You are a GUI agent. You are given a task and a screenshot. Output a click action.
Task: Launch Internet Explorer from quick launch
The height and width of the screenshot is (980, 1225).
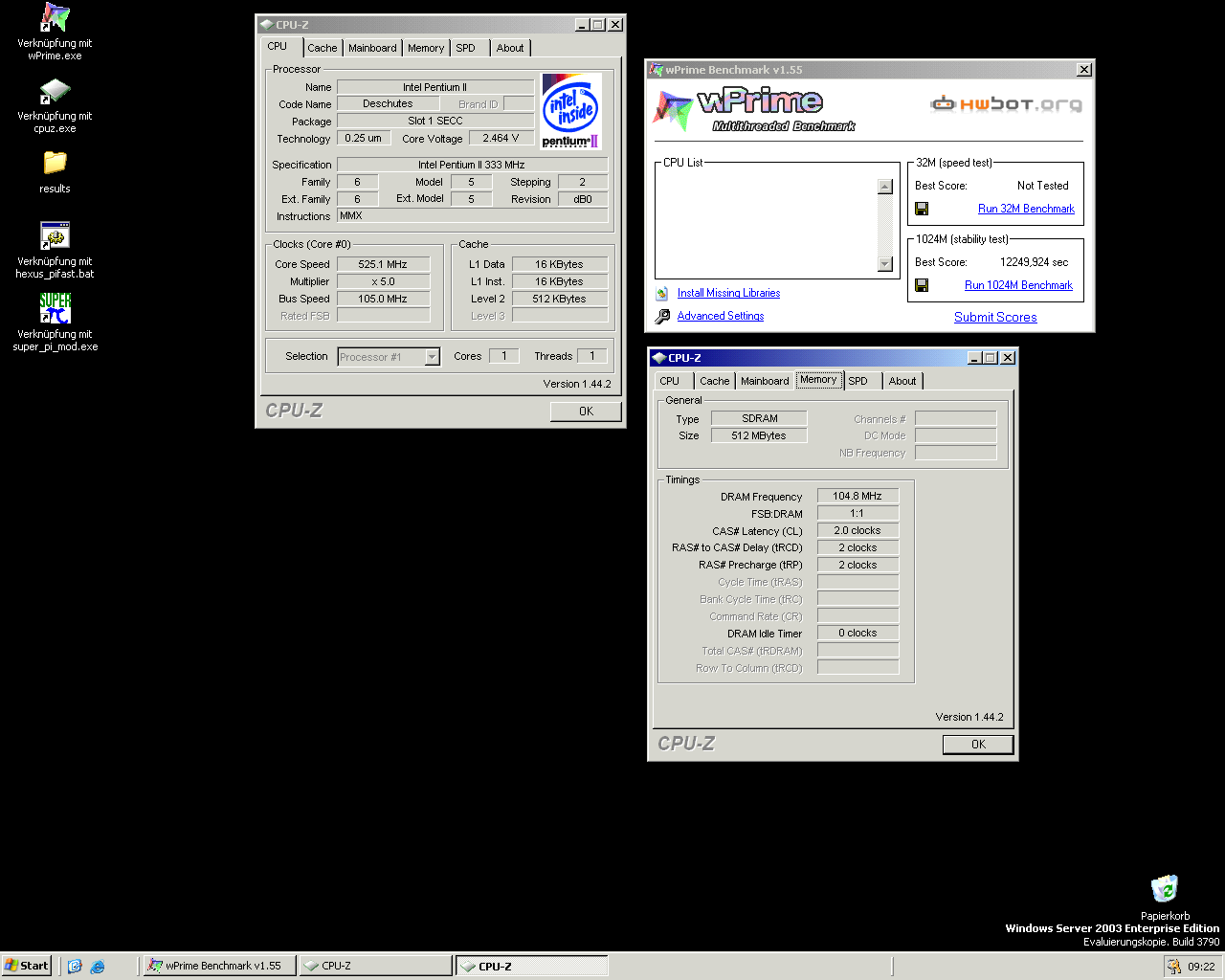[x=98, y=967]
